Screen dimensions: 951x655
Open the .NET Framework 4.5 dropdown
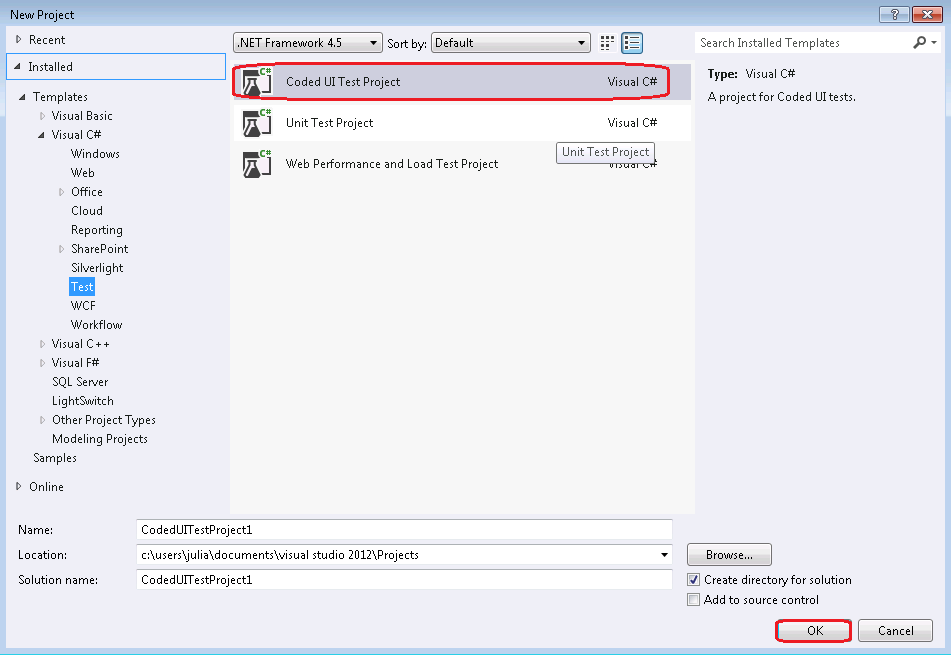click(x=308, y=43)
